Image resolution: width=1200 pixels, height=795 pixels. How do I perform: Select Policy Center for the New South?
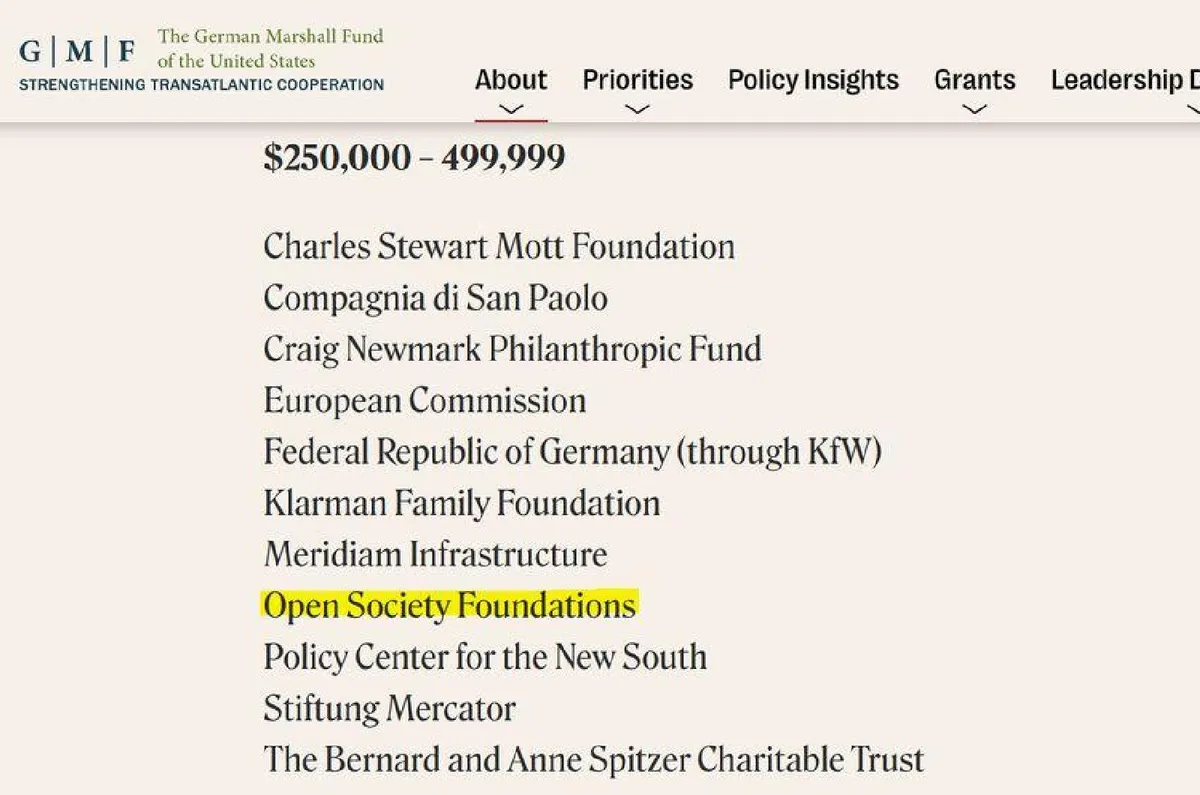pos(485,657)
